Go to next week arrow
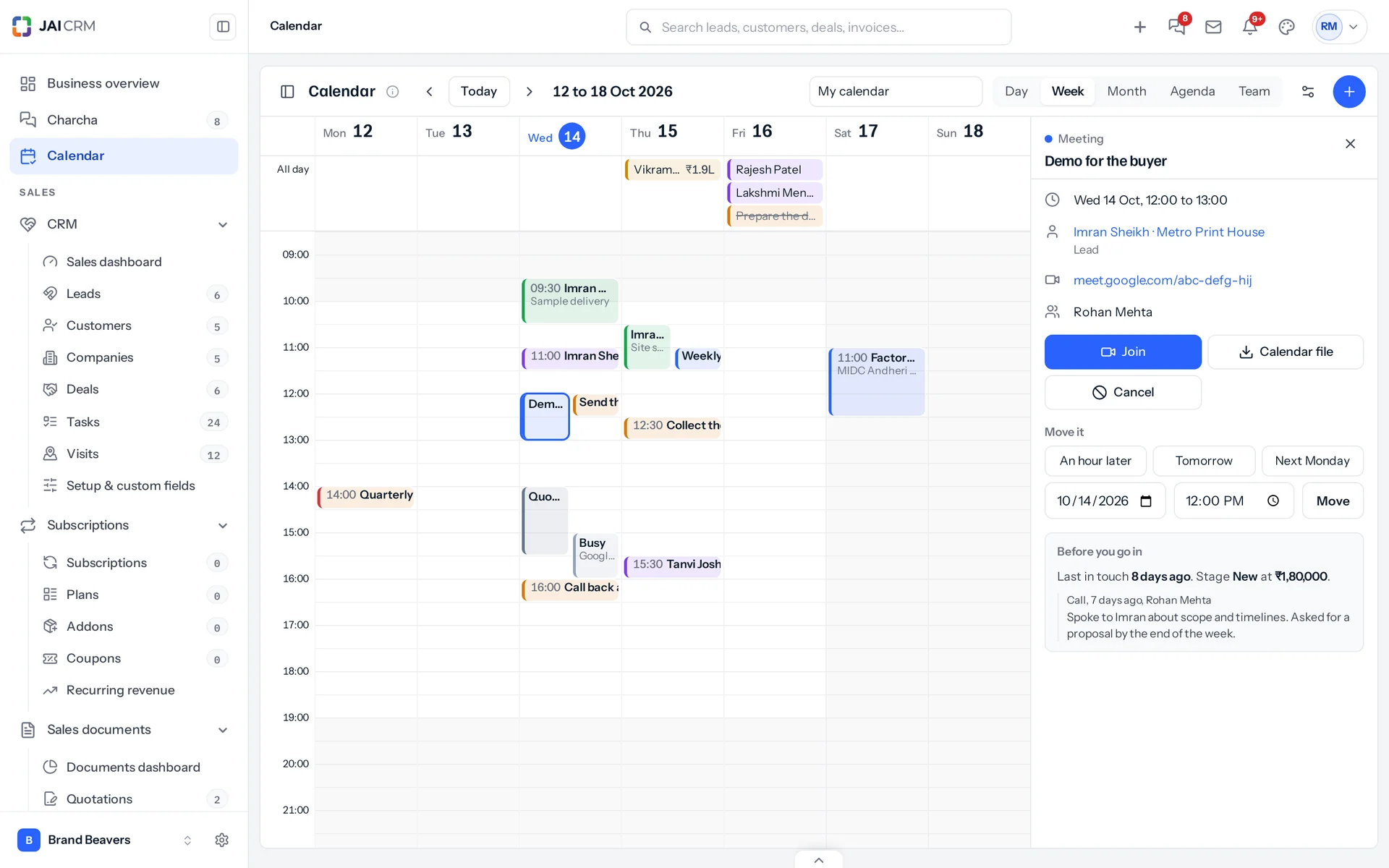 [x=530, y=91]
